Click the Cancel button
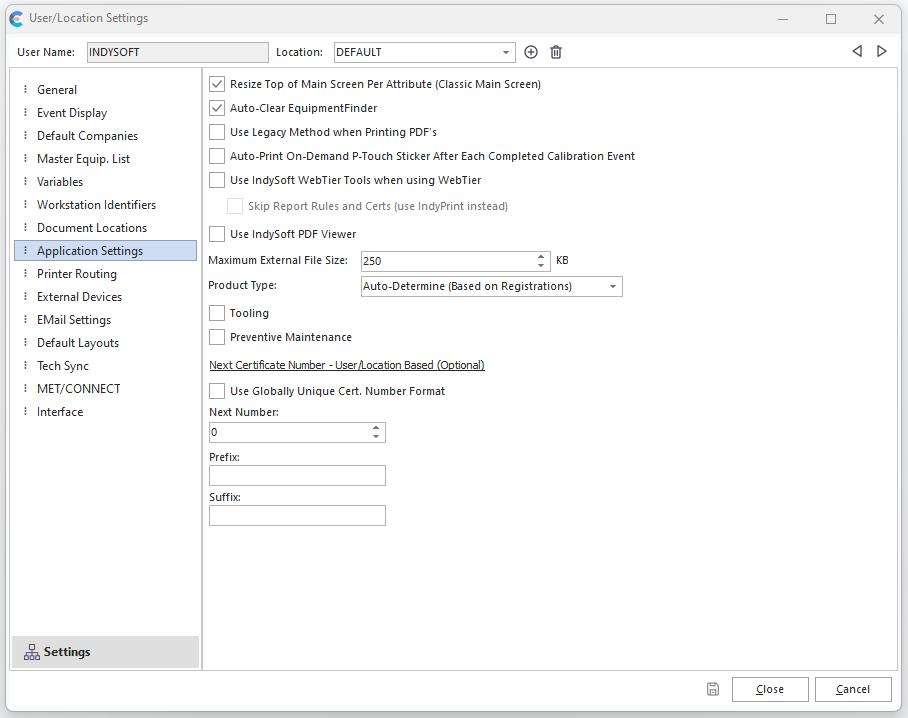Image resolution: width=908 pixels, height=718 pixels. [853, 689]
